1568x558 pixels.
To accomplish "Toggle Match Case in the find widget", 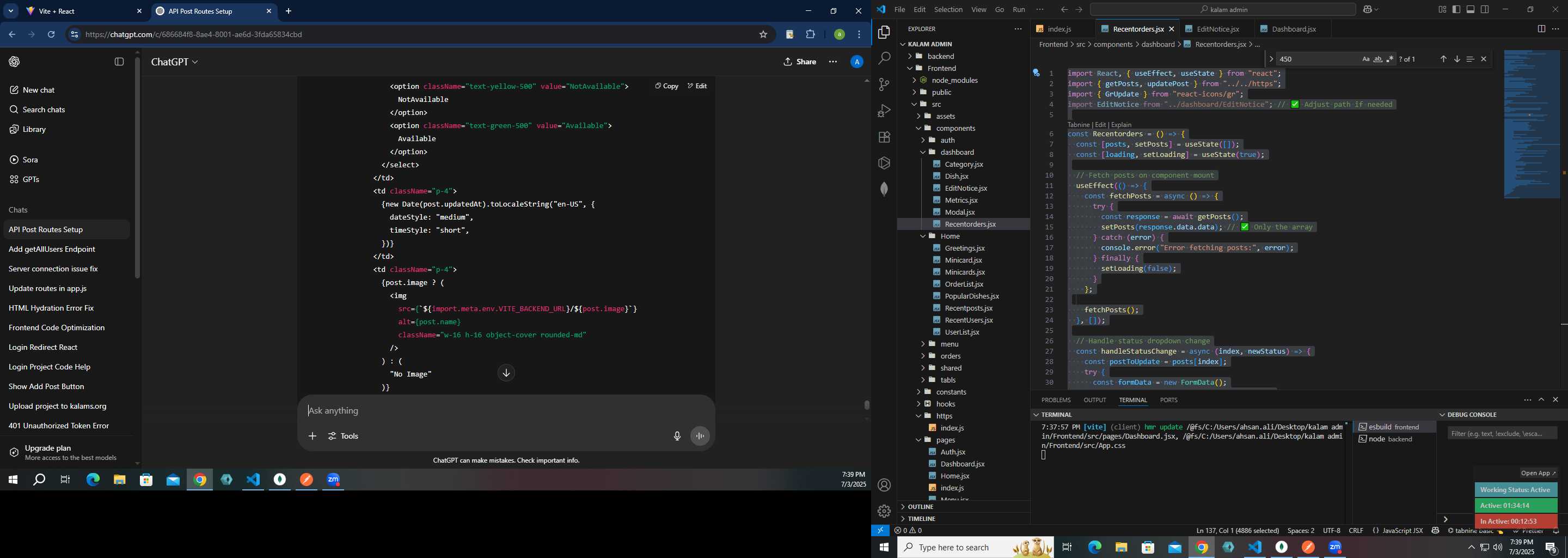I will point(1366,59).
